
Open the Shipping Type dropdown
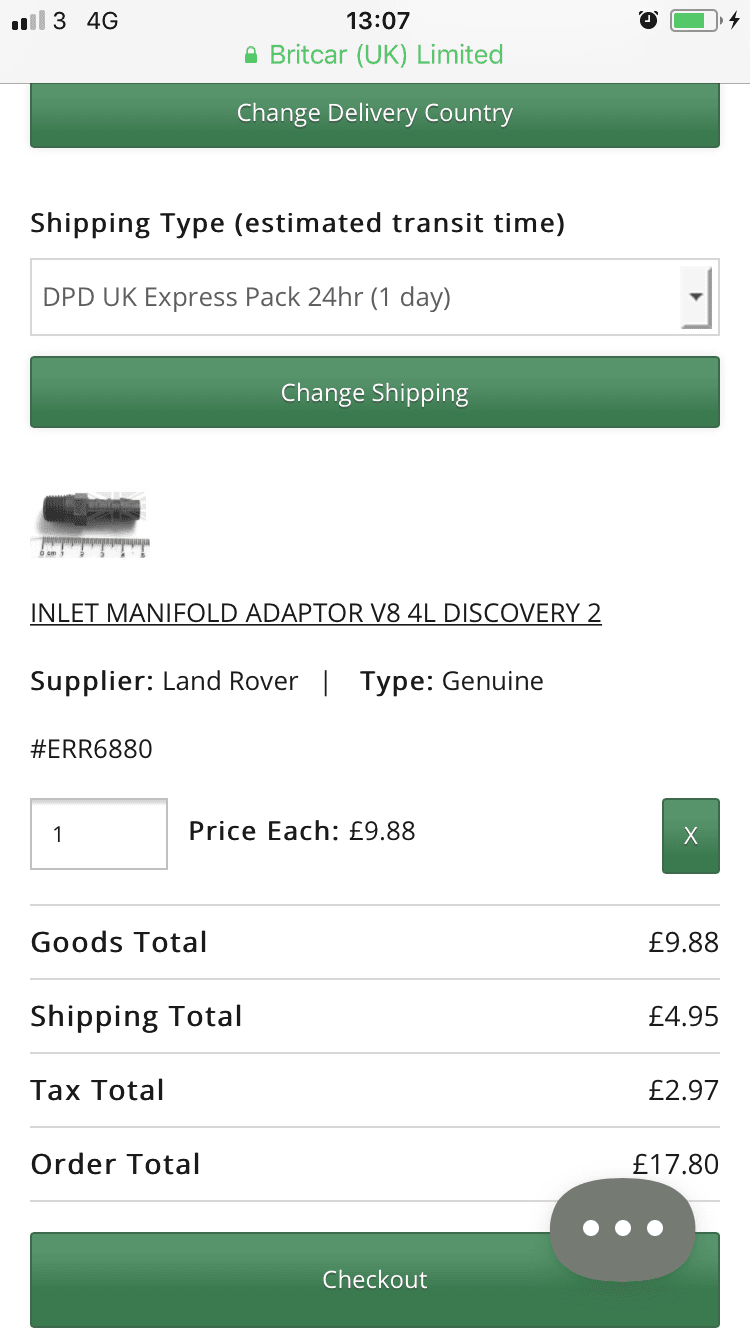tap(375, 297)
